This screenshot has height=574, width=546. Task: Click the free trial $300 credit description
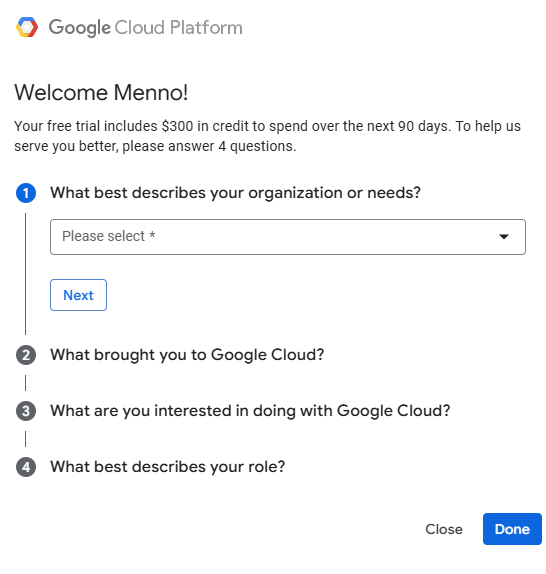pyautogui.click(x=267, y=136)
